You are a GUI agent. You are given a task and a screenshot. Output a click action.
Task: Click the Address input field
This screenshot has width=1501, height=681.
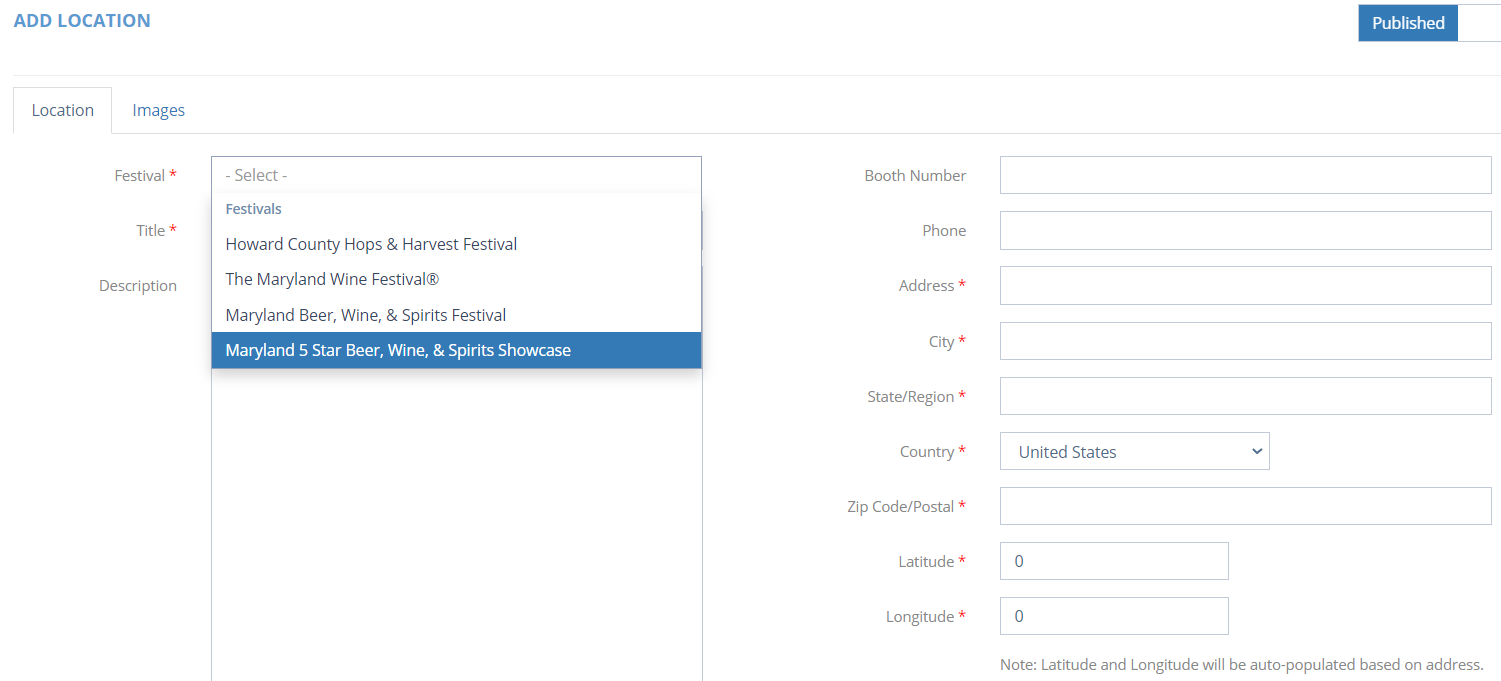click(1245, 285)
